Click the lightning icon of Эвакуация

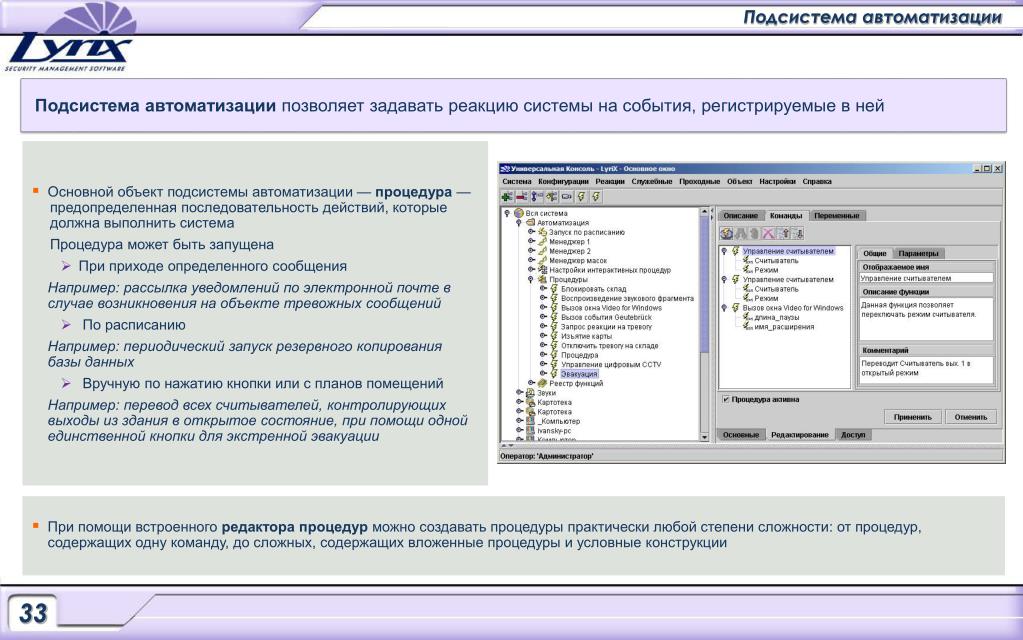(554, 374)
